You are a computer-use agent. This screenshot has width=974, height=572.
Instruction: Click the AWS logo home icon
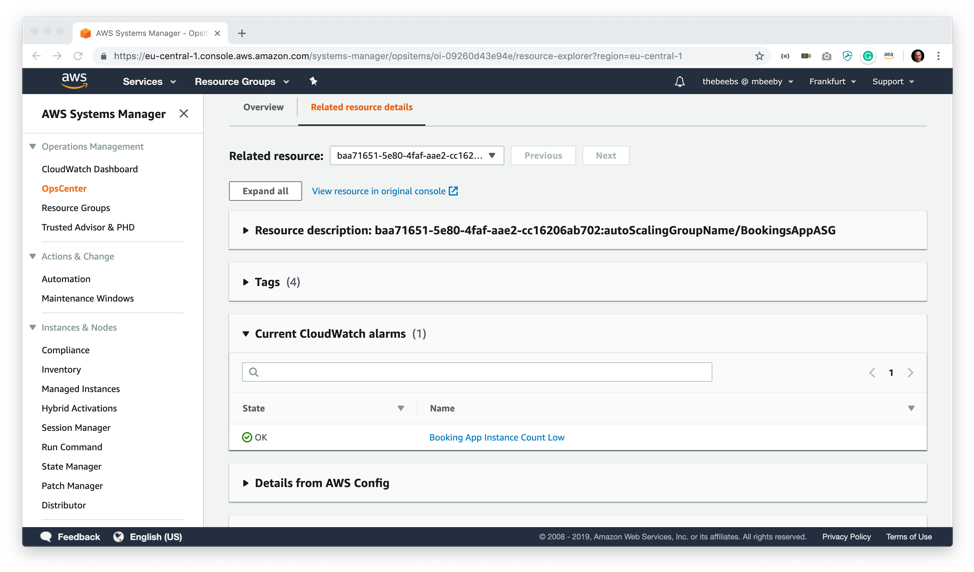click(74, 81)
